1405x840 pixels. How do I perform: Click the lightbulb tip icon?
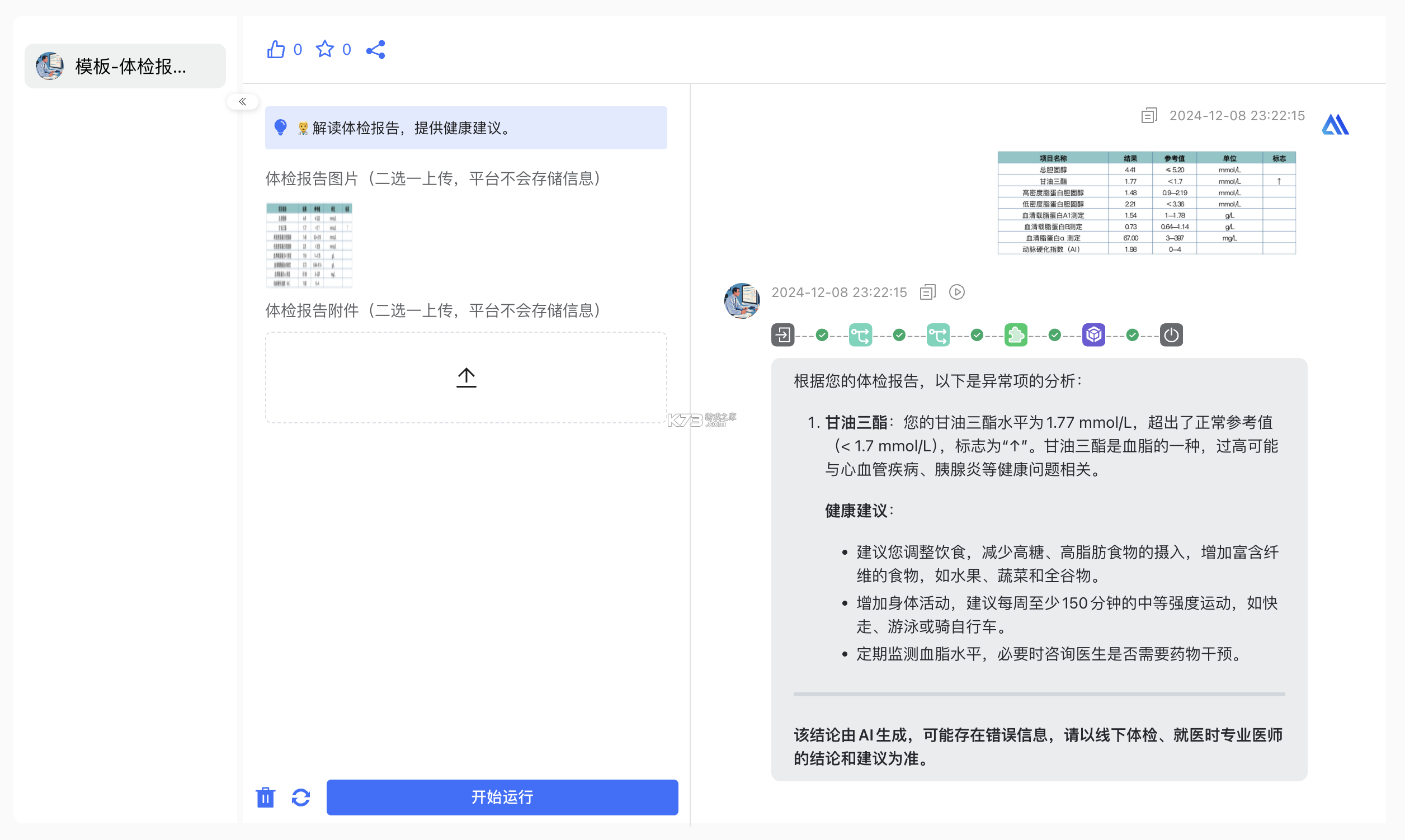tap(280, 128)
